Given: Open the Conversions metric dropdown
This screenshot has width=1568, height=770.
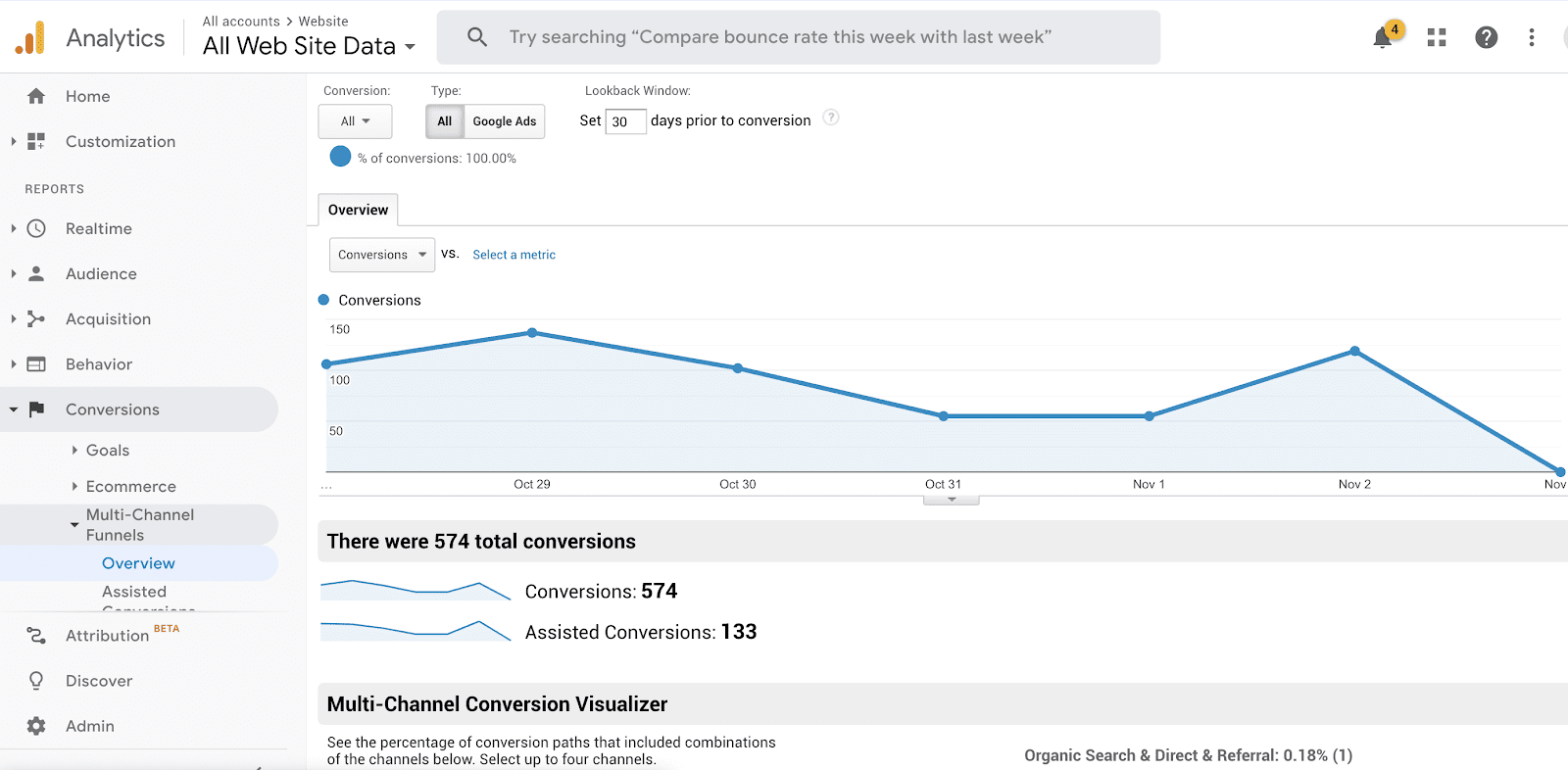Looking at the screenshot, I should tap(381, 255).
